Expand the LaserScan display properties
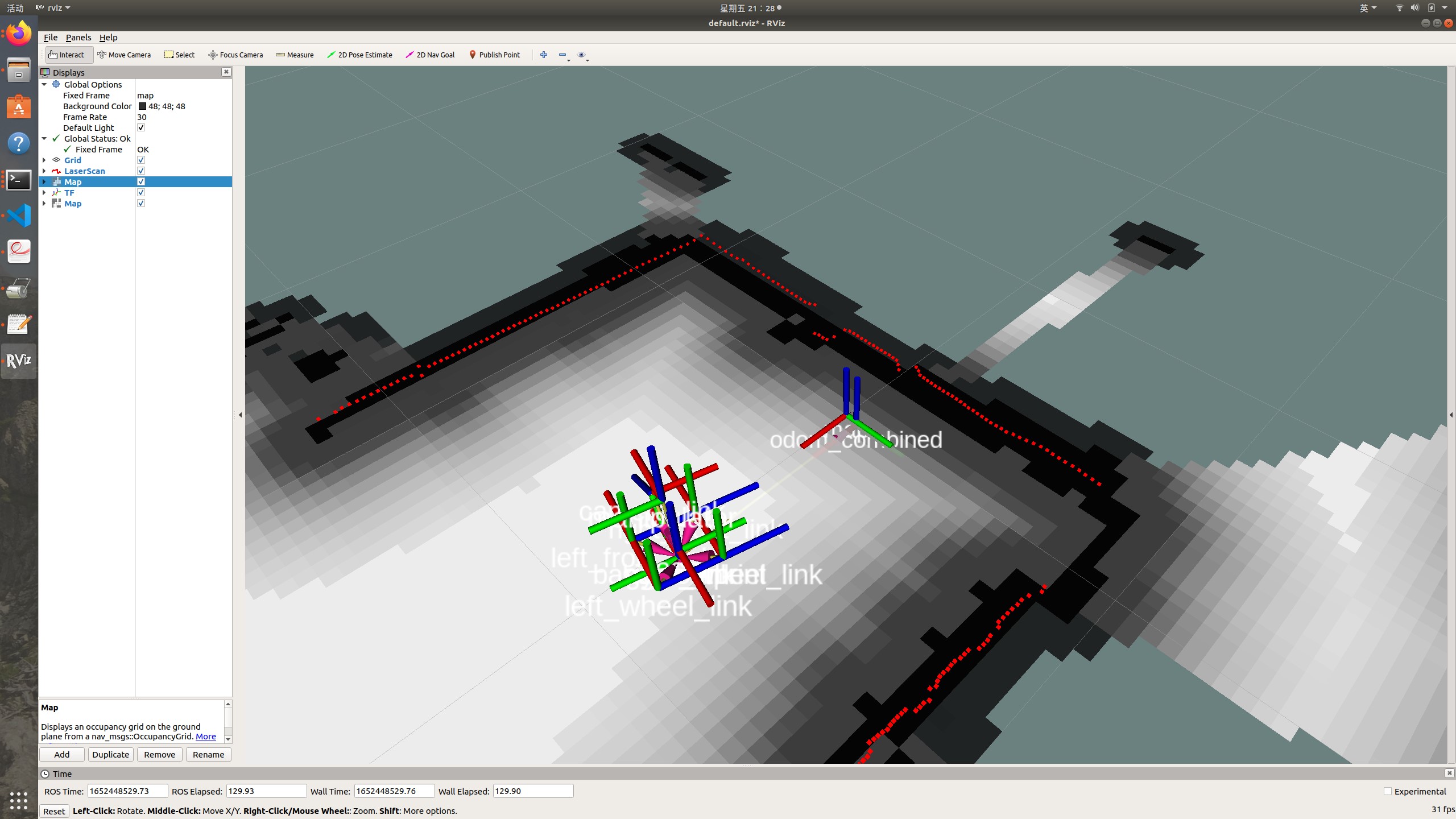Screen dimensions: 1456x819 [44, 171]
